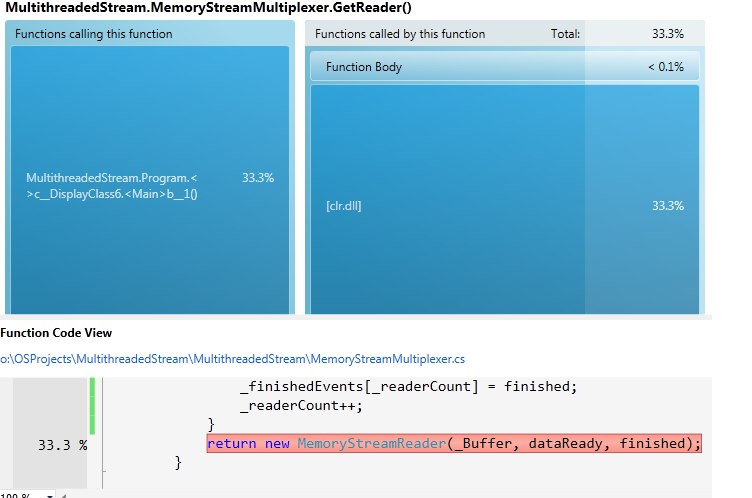Click the 'Functions called by this function' header
The height and width of the screenshot is (498, 752).
[x=400, y=34]
